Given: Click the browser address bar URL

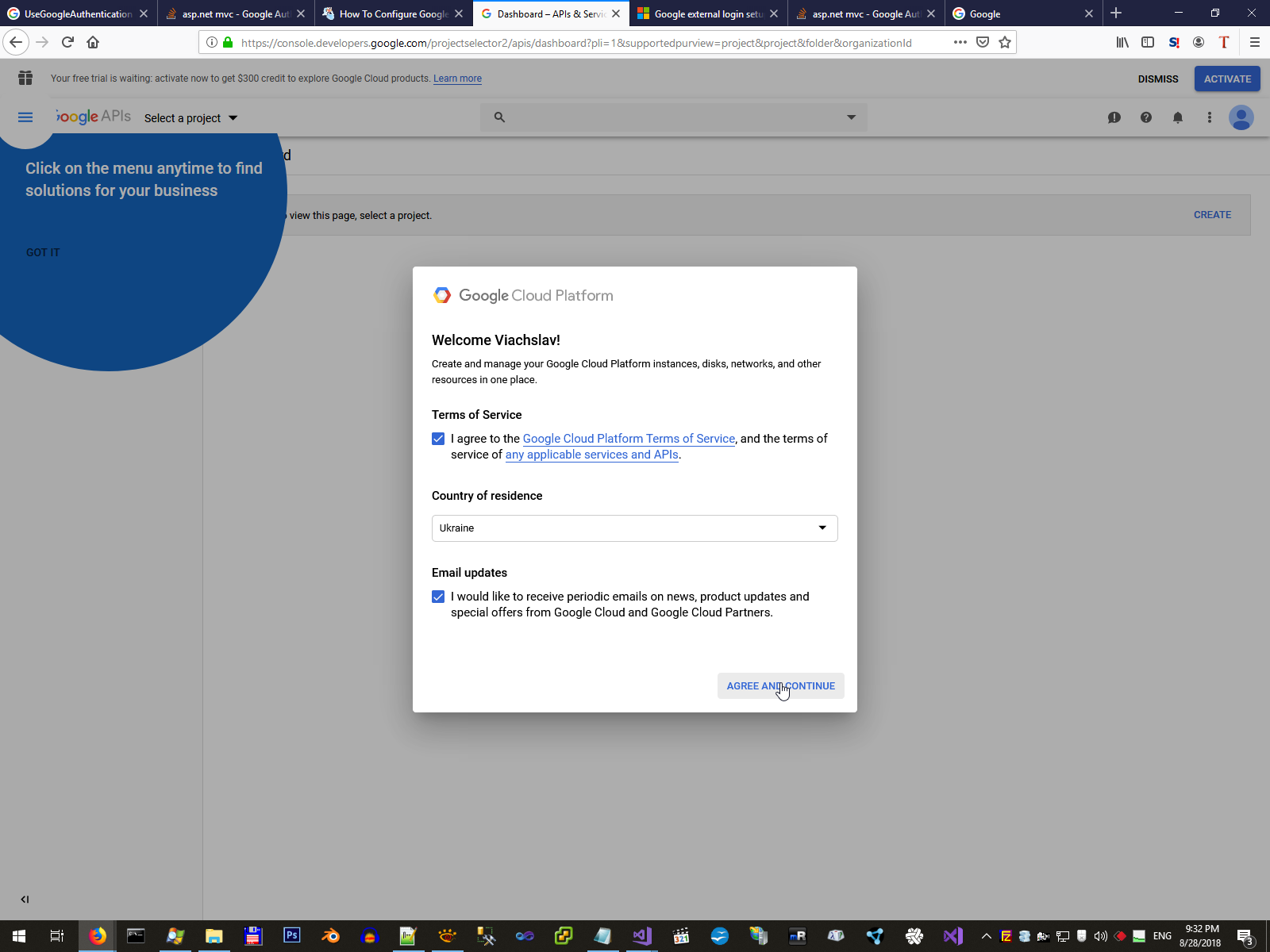Looking at the screenshot, I should pyautogui.click(x=576, y=43).
